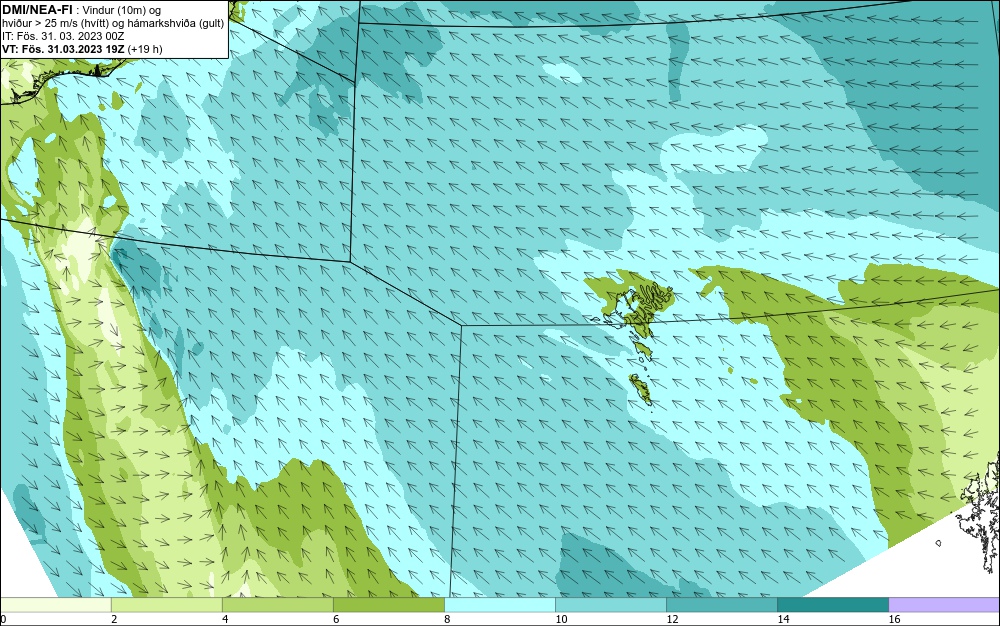Viewport: 1000px width, 626px height.
Task: Click the 8–10 m/s legend color swatch
Action: (x=499, y=604)
